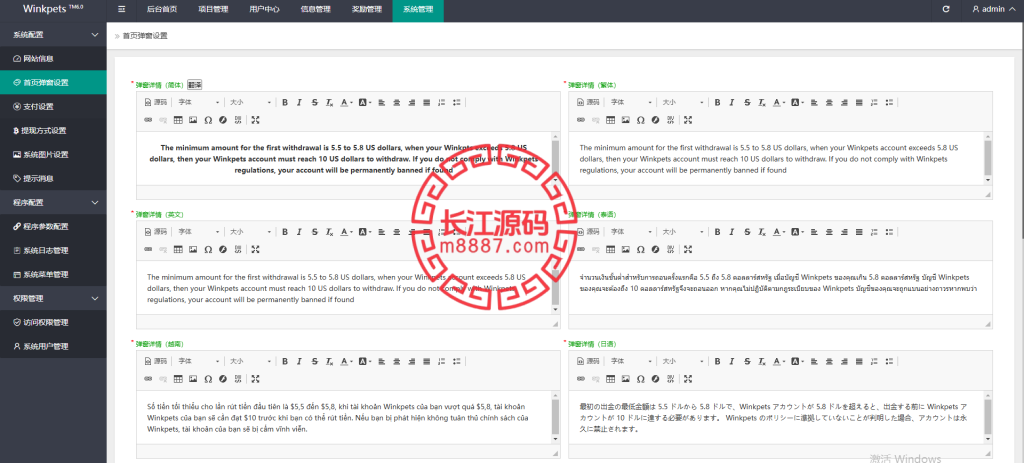Viewport: 1024px width, 463px height.
Task: Click the 简体 editor vertical scrollbar
Action: pos(556,159)
